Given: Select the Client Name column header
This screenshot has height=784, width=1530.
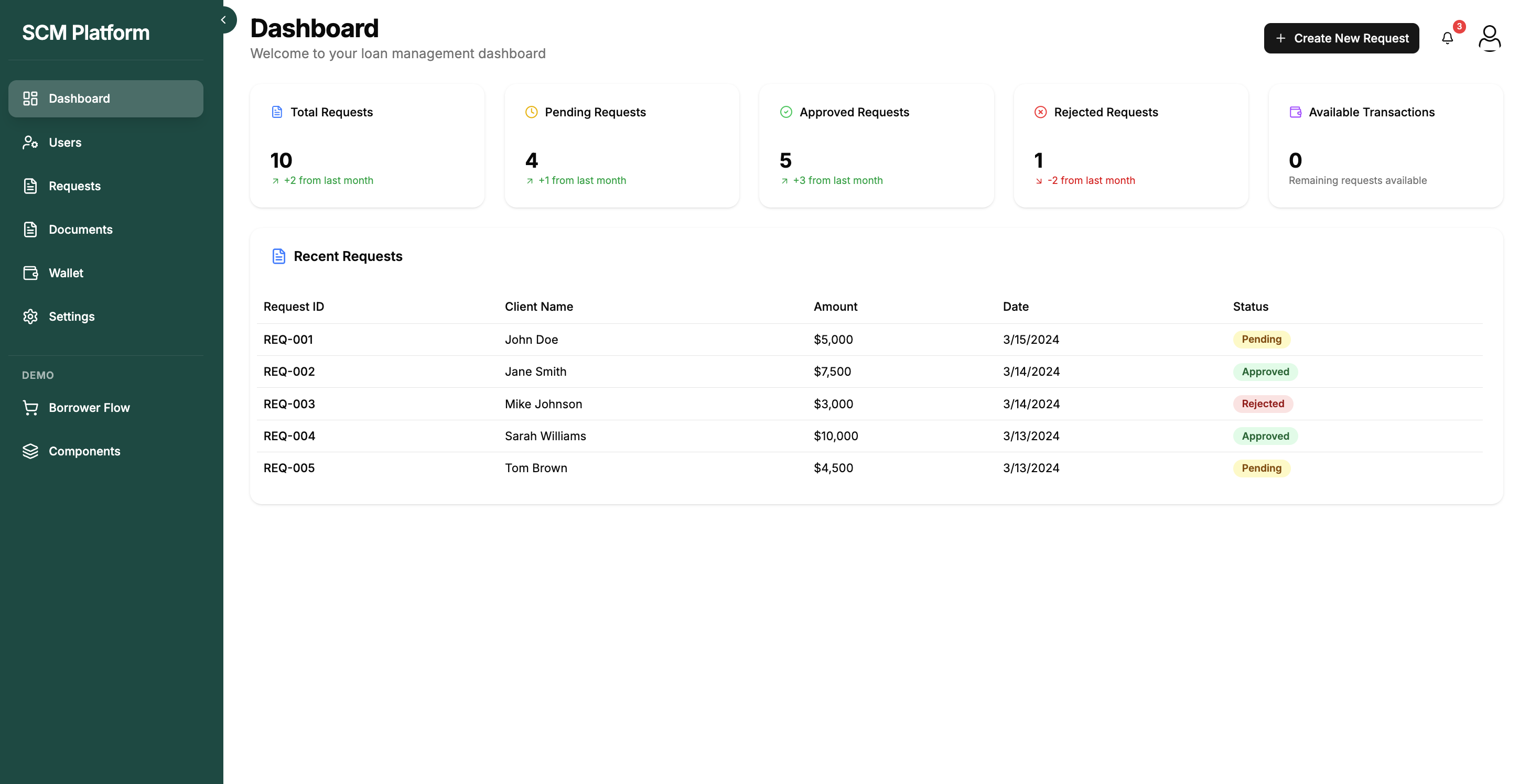Looking at the screenshot, I should click(x=538, y=307).
